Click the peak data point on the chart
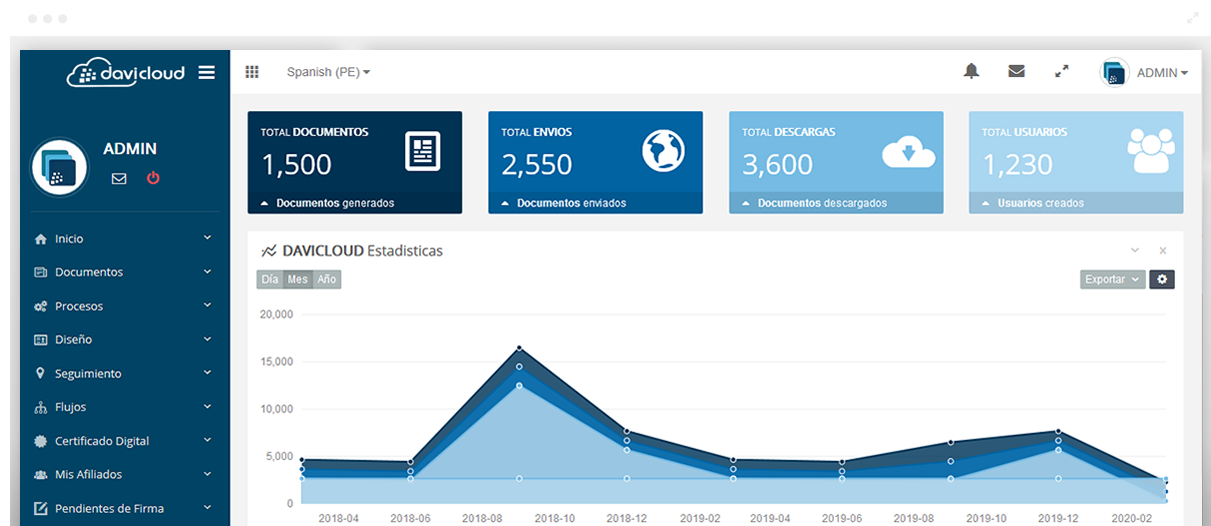1211x526 pixels. coord(519,348)
